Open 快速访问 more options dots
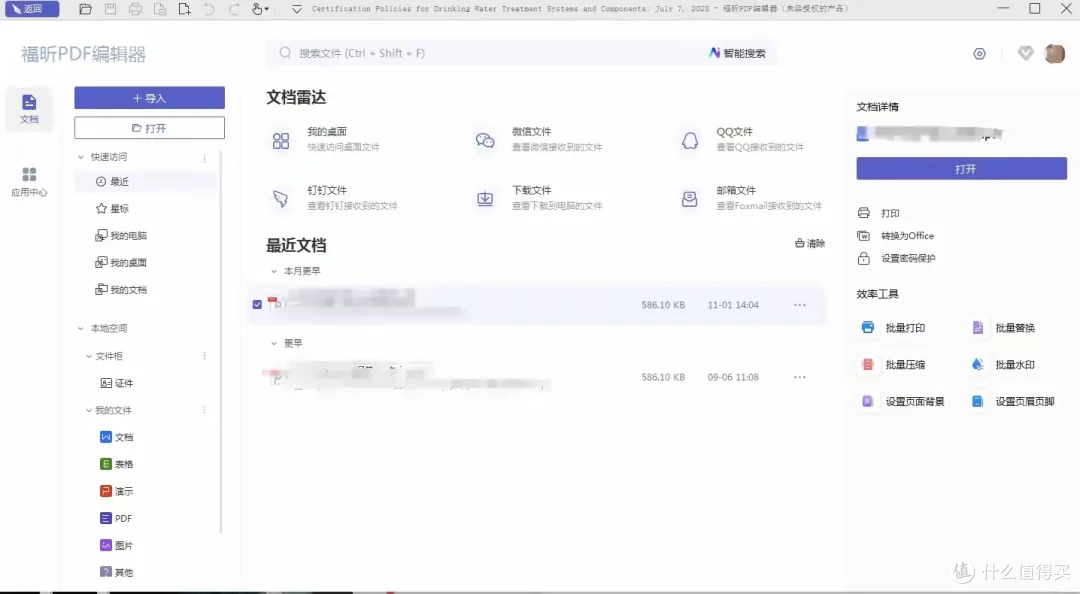The image size is (1080, 594). 205,158
